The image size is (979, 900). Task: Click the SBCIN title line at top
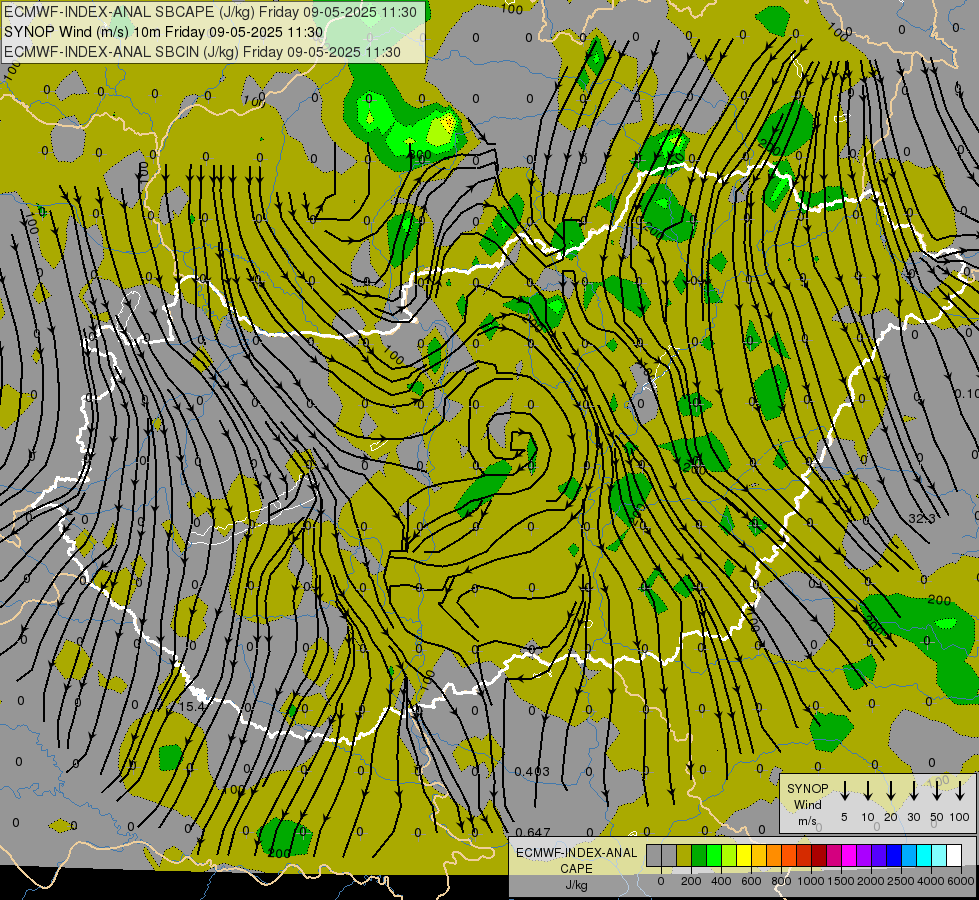(x=202, y=52)
